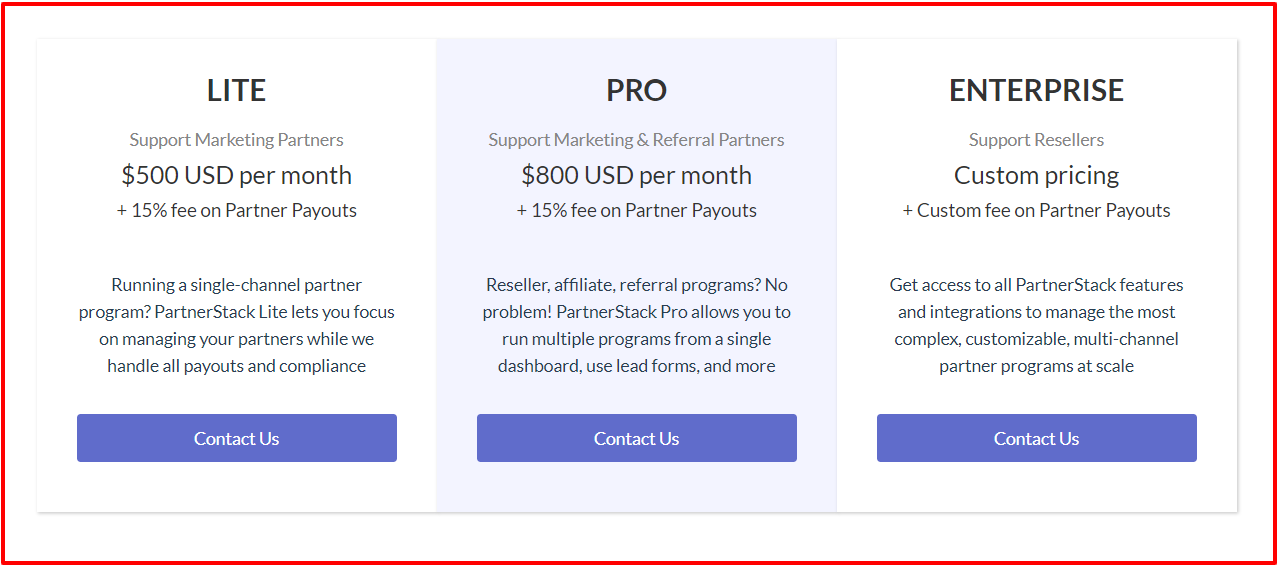
Task: Click the Enterprise plan description paragraph
Action: pyautogui.click(x=1037, y=325)
